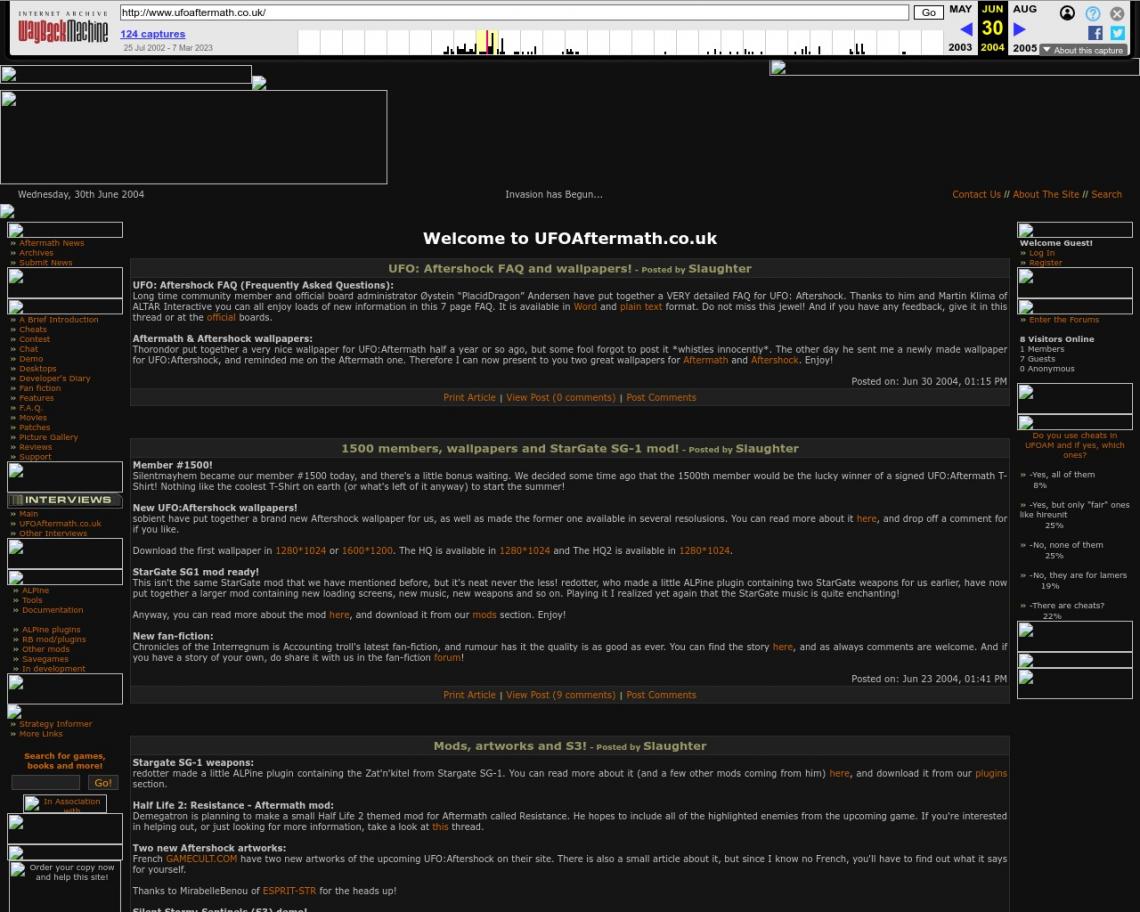Click the Wayback Go button beside the URL

(x=928, y=12)
